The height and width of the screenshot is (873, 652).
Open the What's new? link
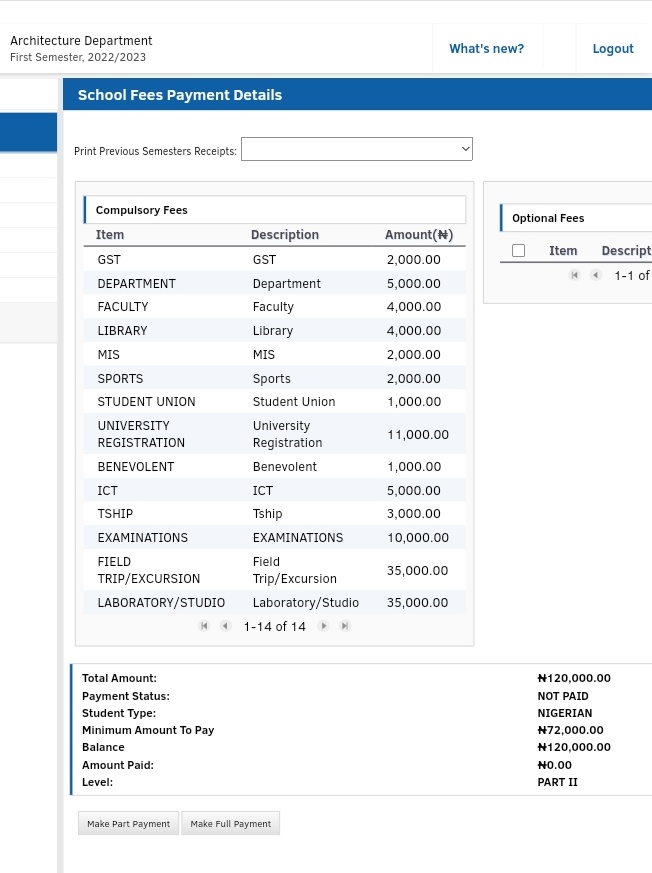click(487, 48)
